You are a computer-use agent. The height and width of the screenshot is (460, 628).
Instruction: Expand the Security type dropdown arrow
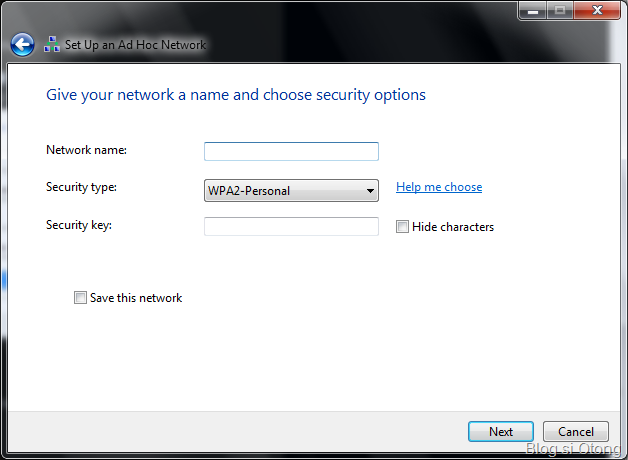tap(370, 191)
